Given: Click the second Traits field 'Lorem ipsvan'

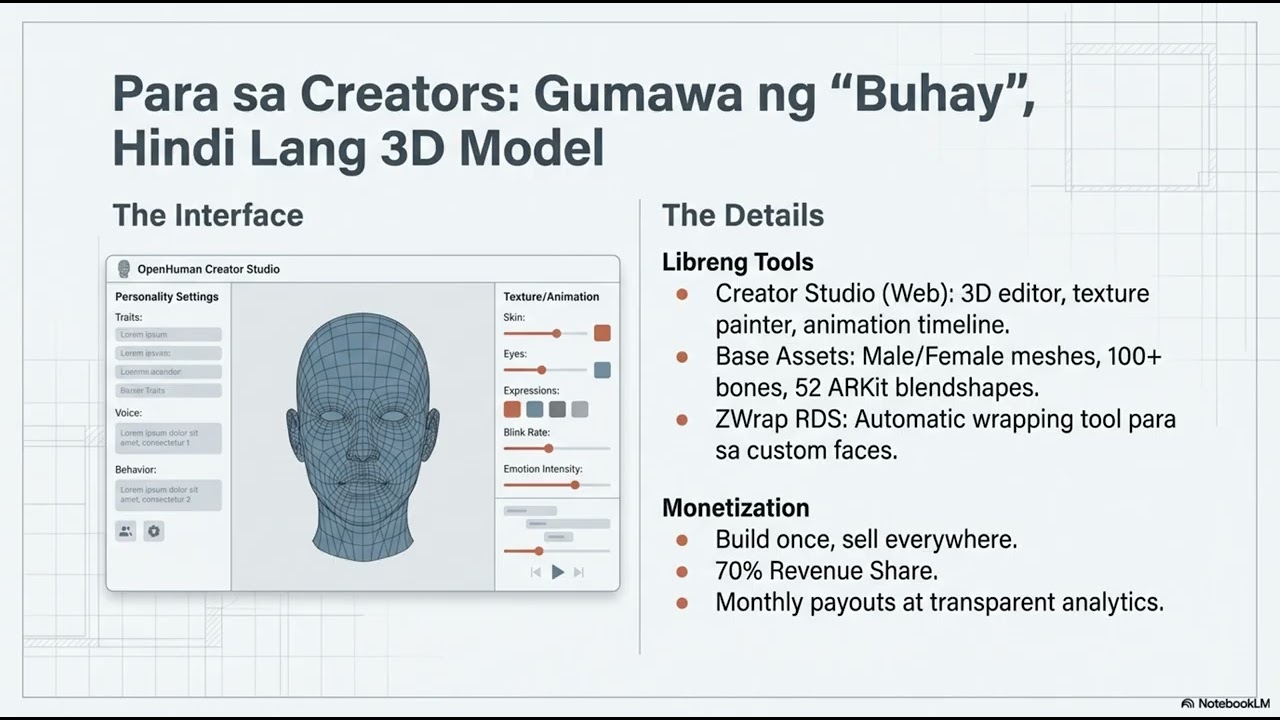Looking at the screenshot, I should point(168,353).
